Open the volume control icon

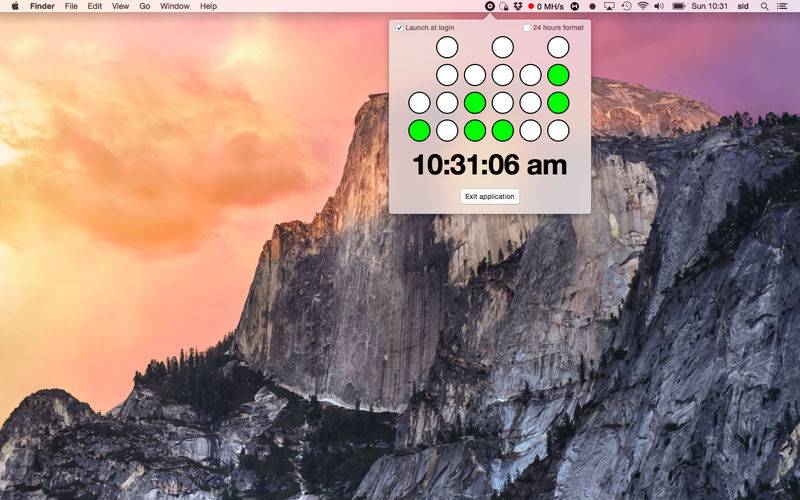coord(659,6)
